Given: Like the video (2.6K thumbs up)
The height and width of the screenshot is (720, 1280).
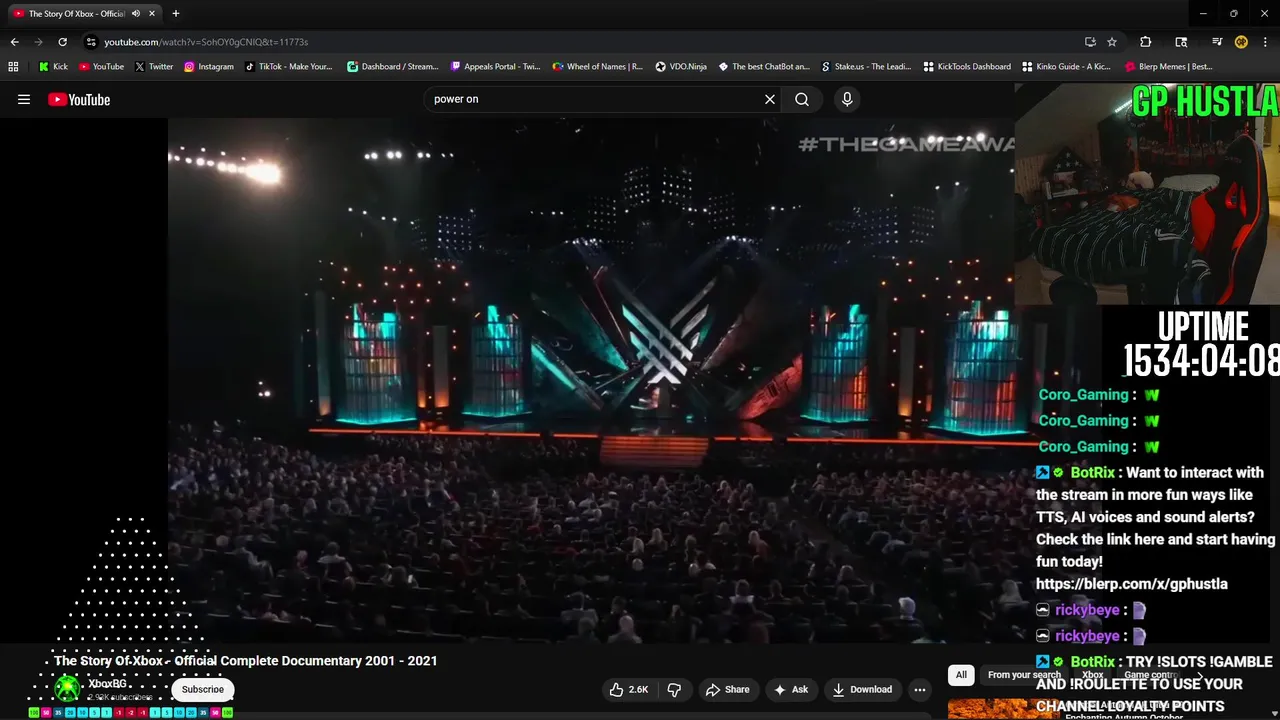Looking at the screenshot, I should click(629, 689).
